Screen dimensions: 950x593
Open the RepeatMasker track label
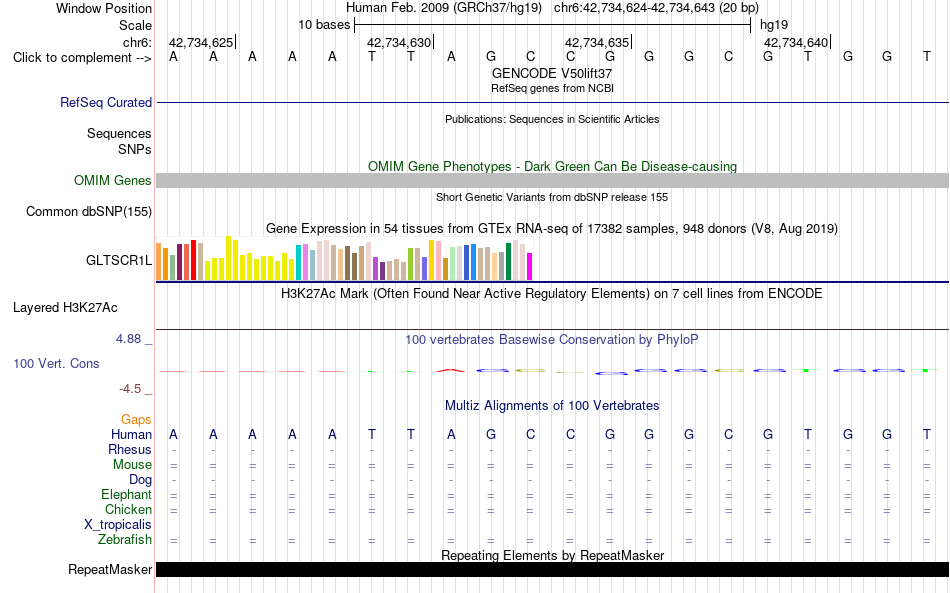coord(110,569)
